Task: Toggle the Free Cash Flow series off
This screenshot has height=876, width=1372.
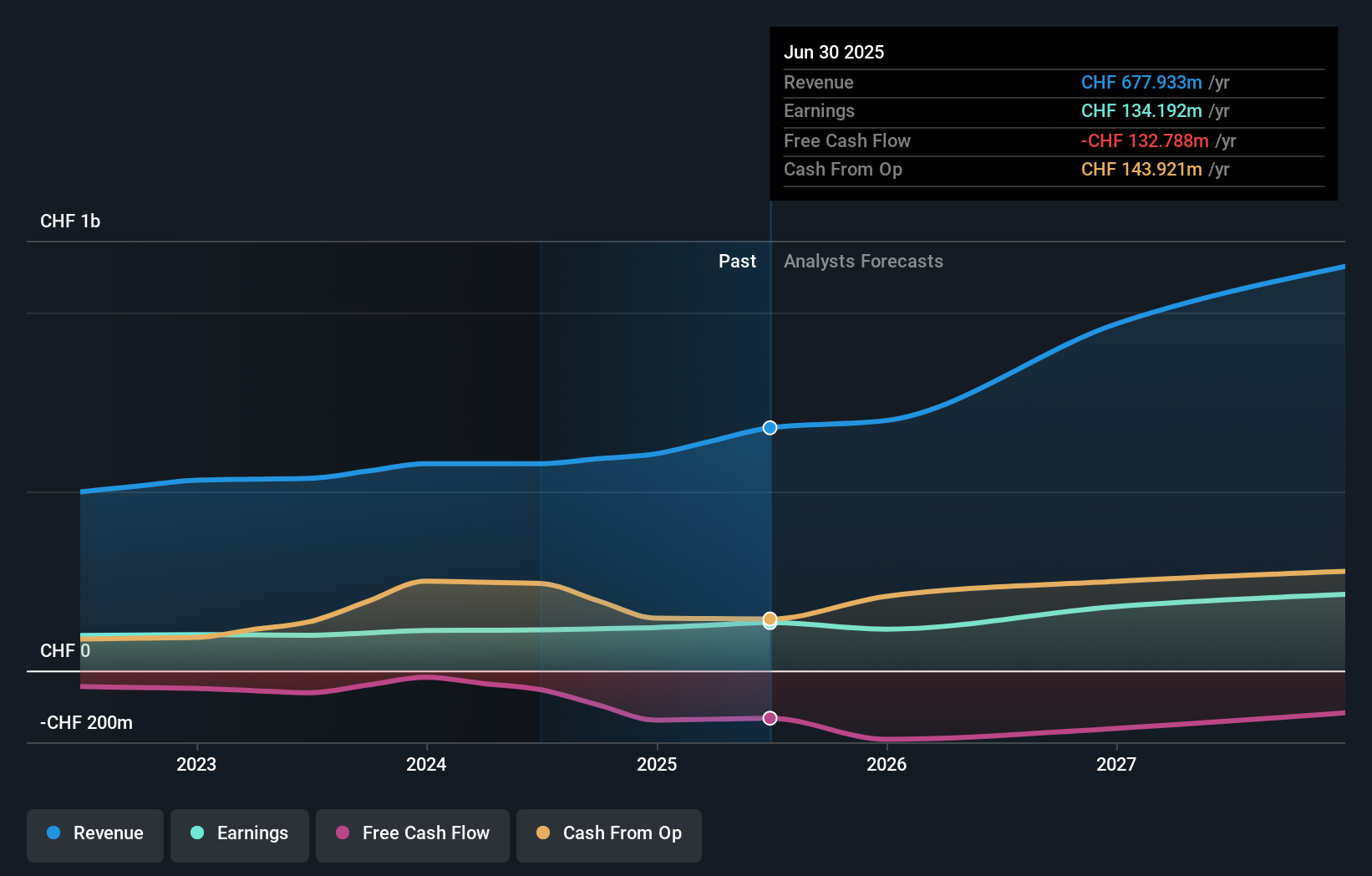Action: point(412,834)
